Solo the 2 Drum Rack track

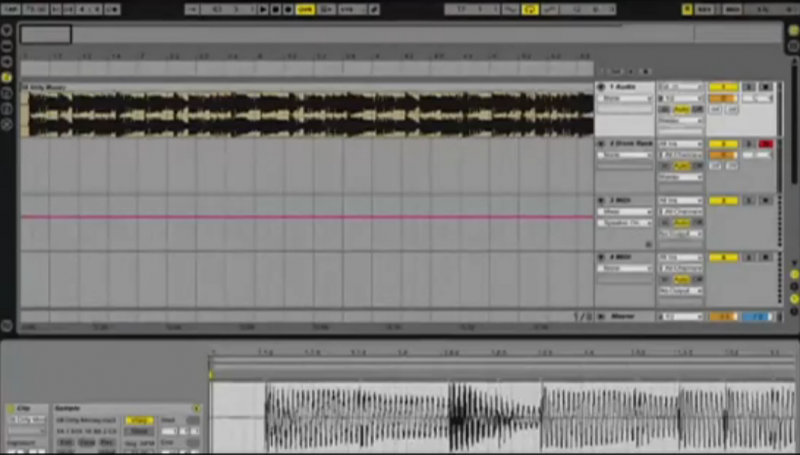point(748,144)
